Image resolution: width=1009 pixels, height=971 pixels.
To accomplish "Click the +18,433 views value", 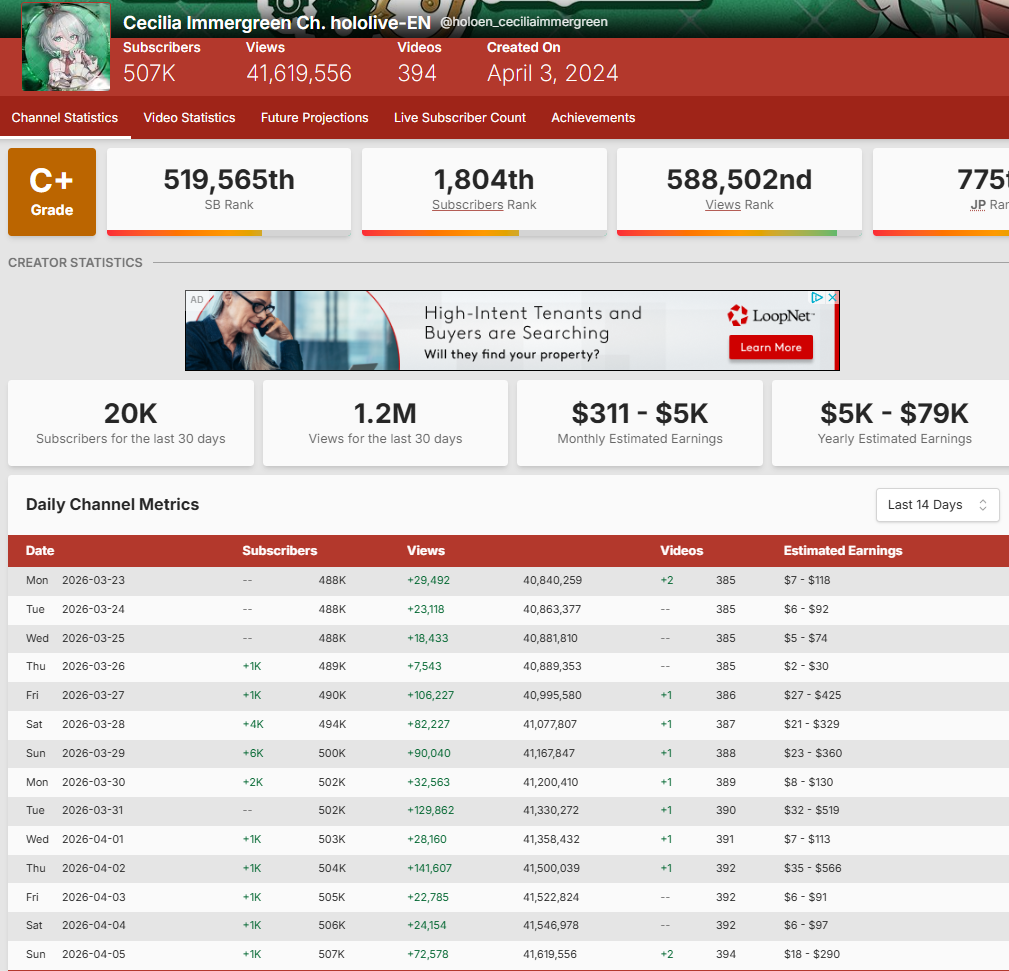I will pos(428,638).
